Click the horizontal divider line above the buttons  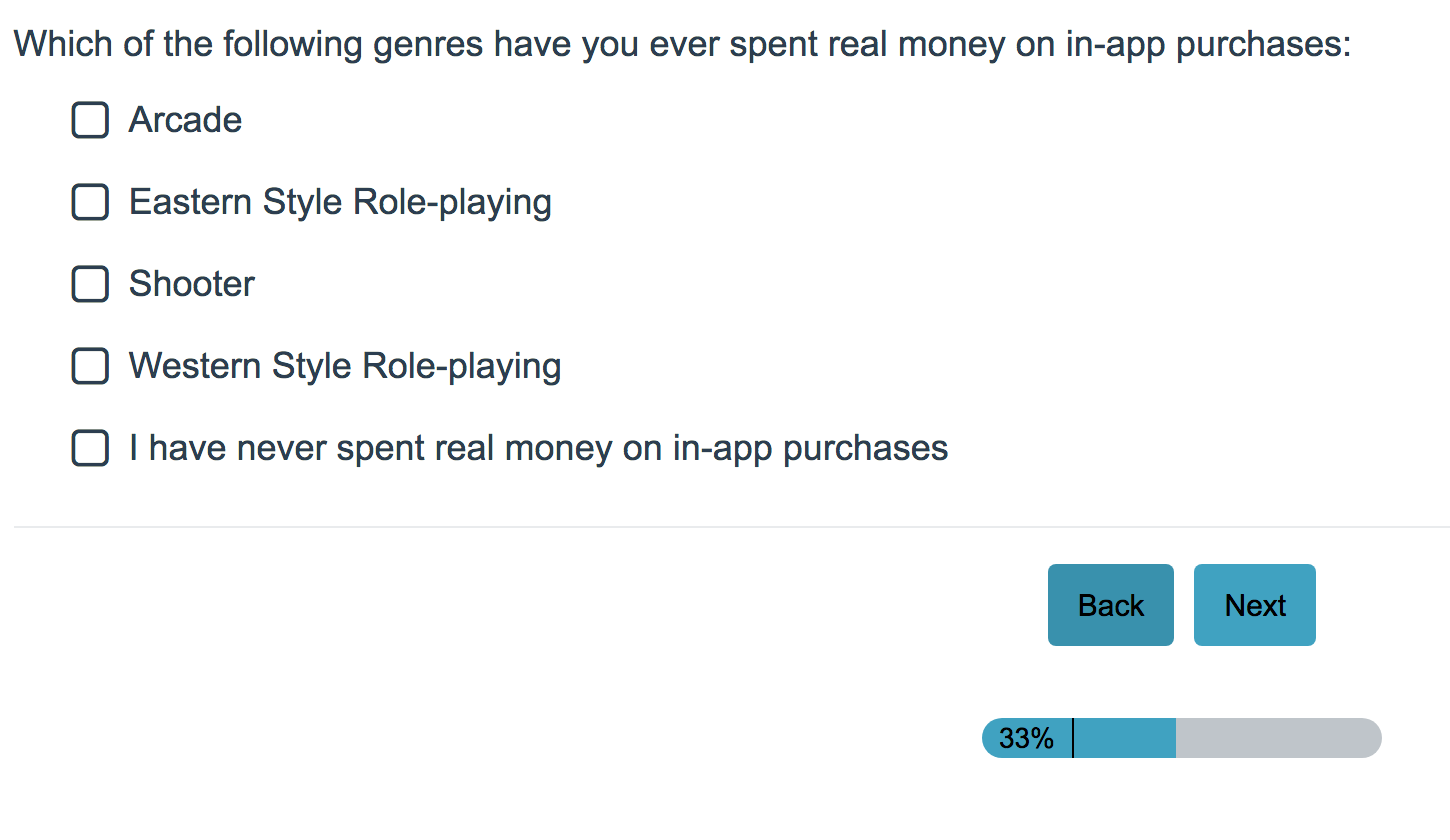click(730, 527)
